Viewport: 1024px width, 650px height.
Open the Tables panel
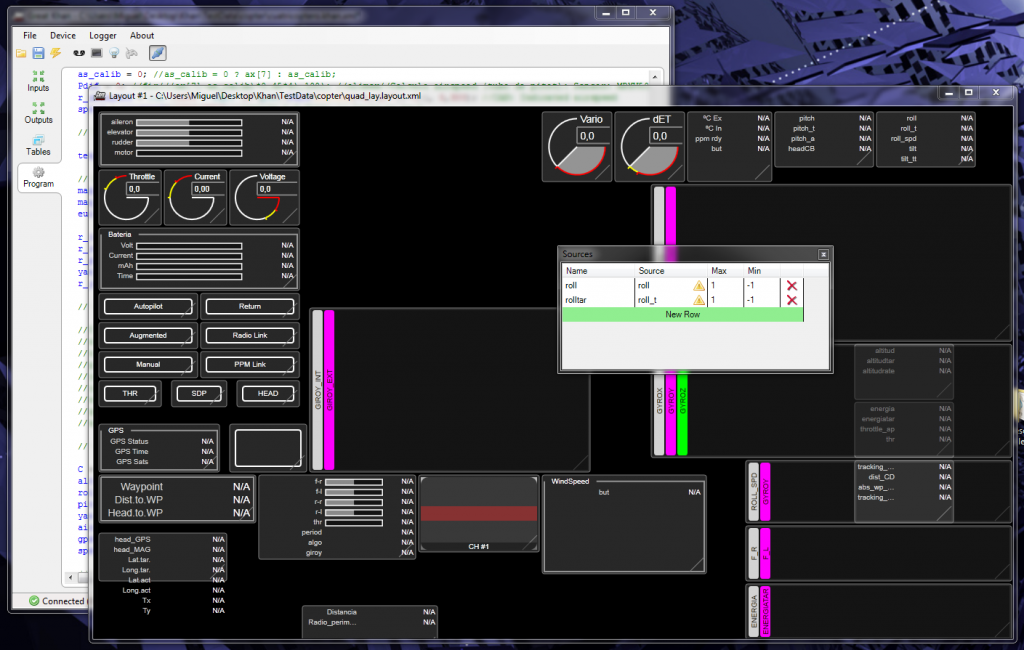pyautogui.click(x=37, y=145)
